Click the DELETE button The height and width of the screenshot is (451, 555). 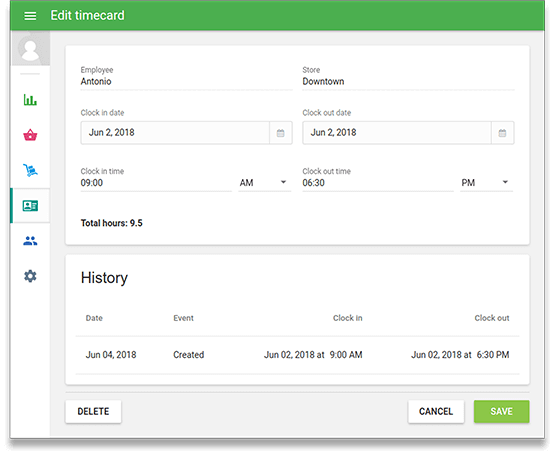93,411
